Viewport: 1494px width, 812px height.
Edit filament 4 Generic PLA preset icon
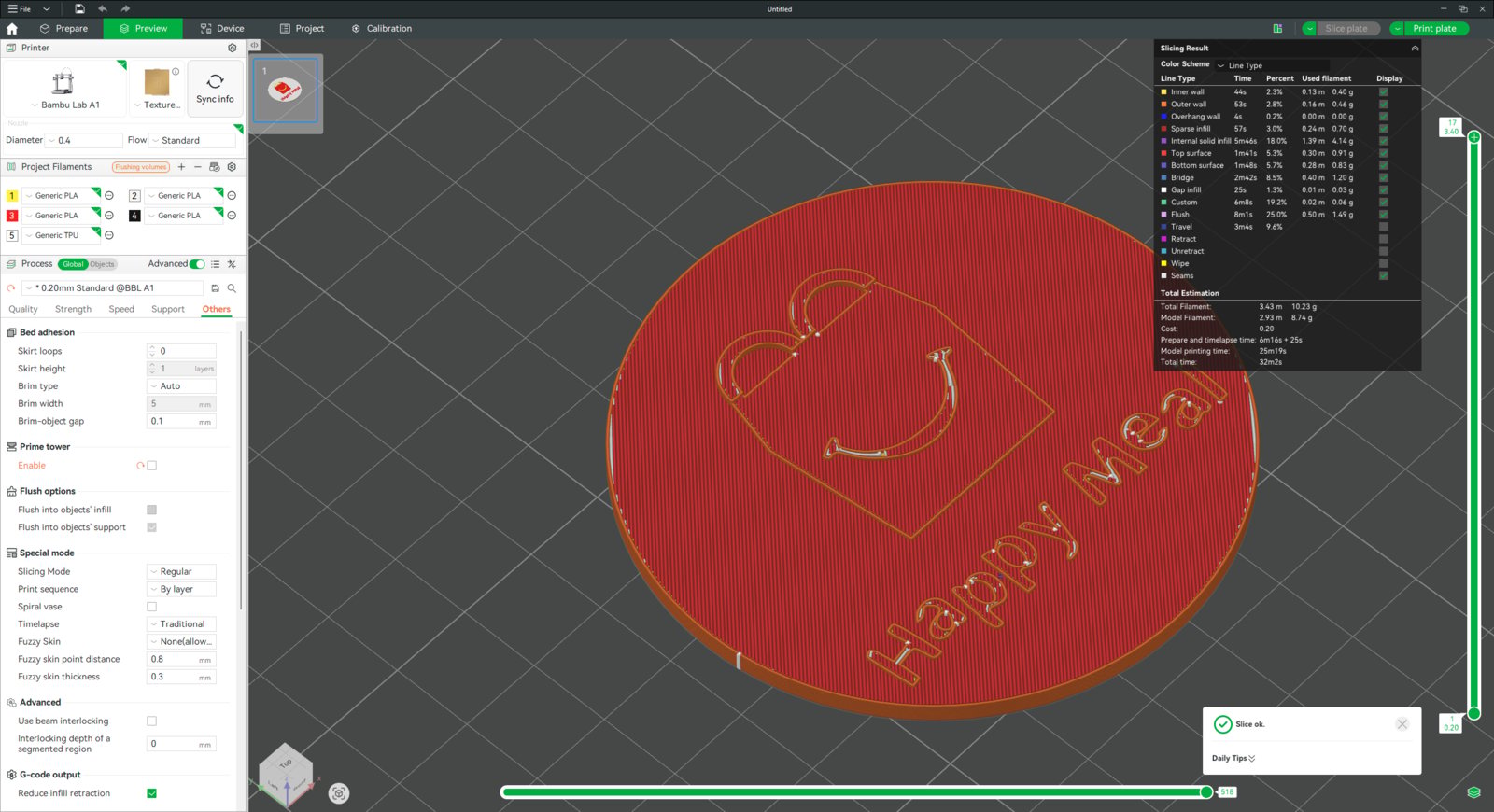(232, 216)
